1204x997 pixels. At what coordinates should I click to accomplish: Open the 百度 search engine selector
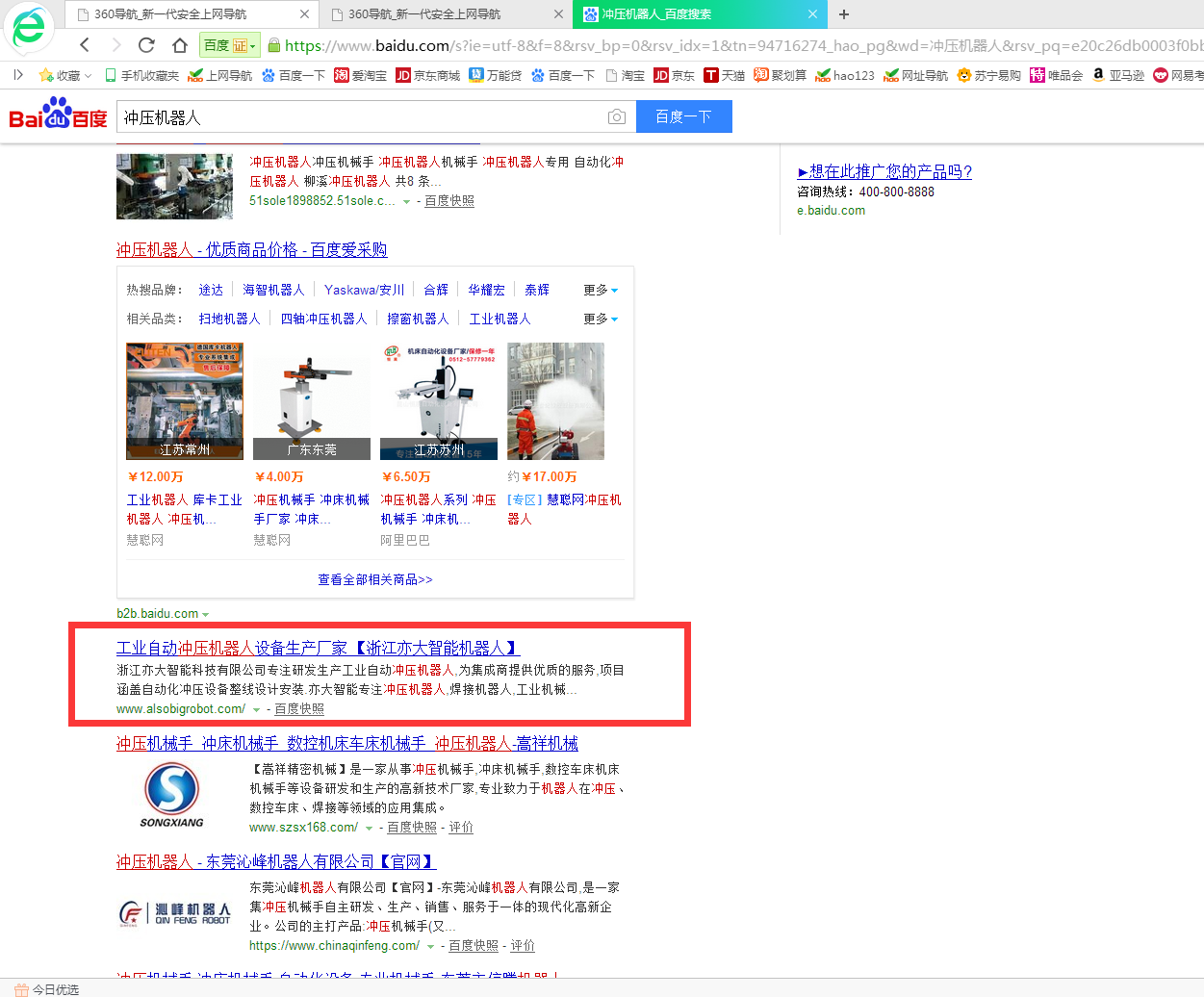pos(229,45)
